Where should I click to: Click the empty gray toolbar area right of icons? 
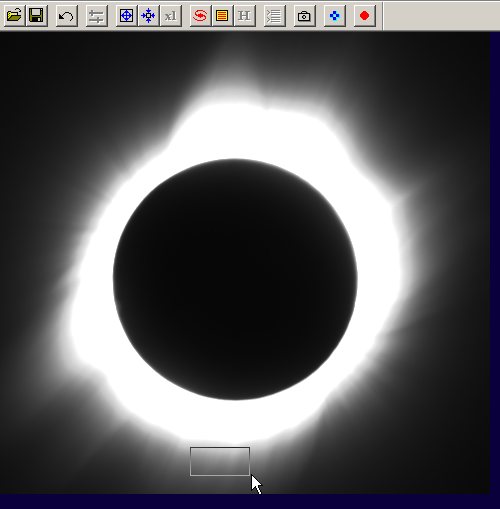click(x=441, y=16)
